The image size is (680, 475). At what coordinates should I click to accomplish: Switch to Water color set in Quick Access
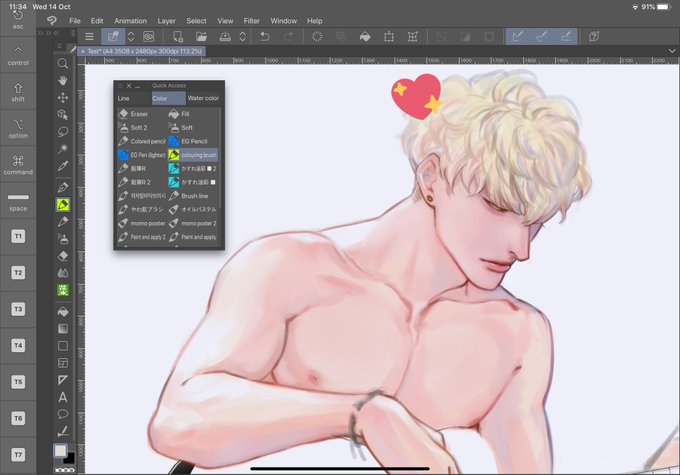point(203,98)
